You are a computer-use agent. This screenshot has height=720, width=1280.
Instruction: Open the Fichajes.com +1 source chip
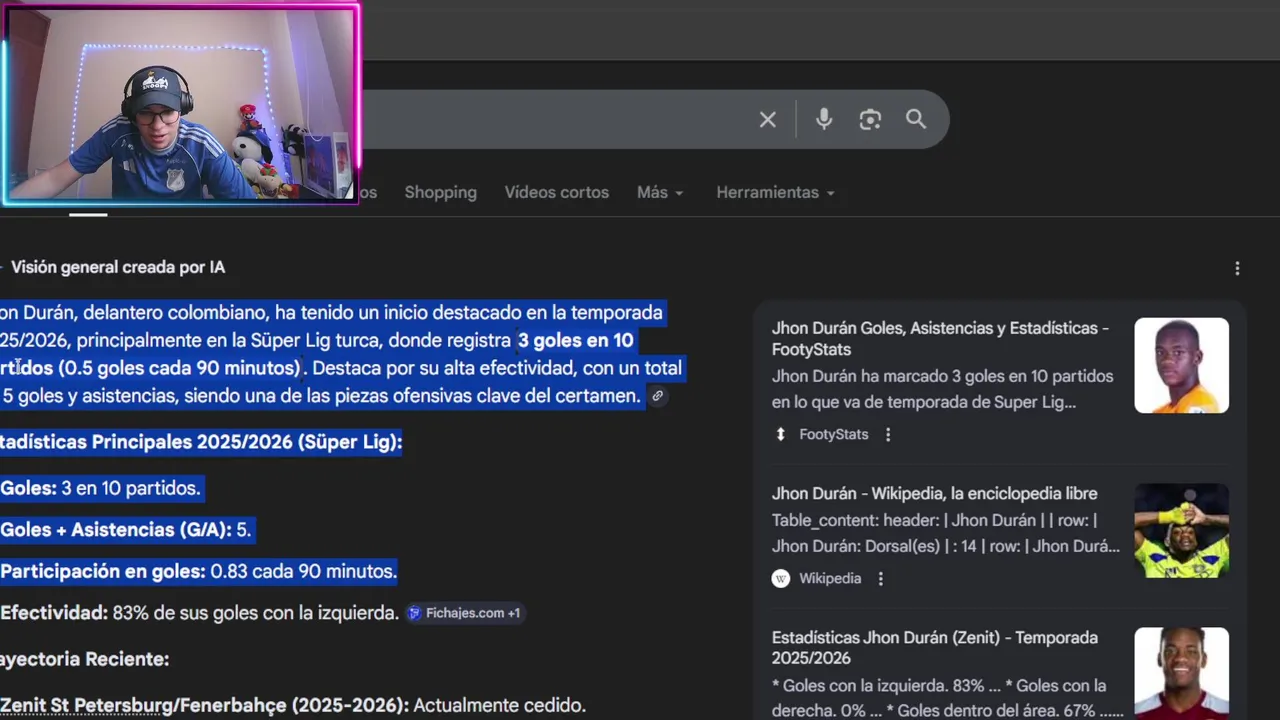pos(465,613)
